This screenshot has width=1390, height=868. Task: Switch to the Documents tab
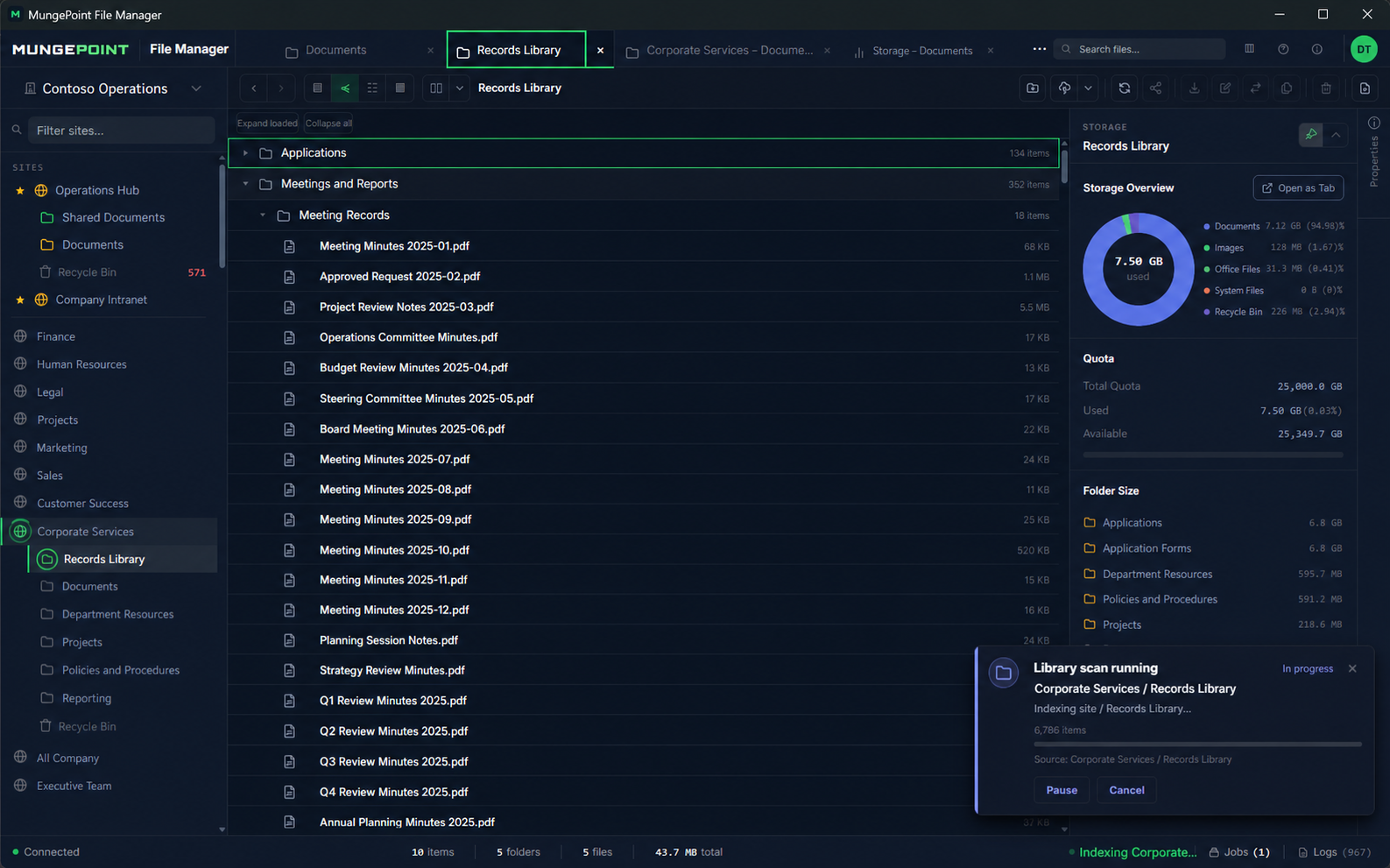(x=336, y=50)
